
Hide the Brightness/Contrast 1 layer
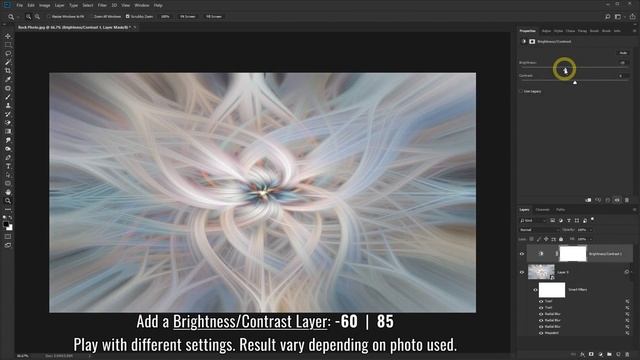click(522, 254)
